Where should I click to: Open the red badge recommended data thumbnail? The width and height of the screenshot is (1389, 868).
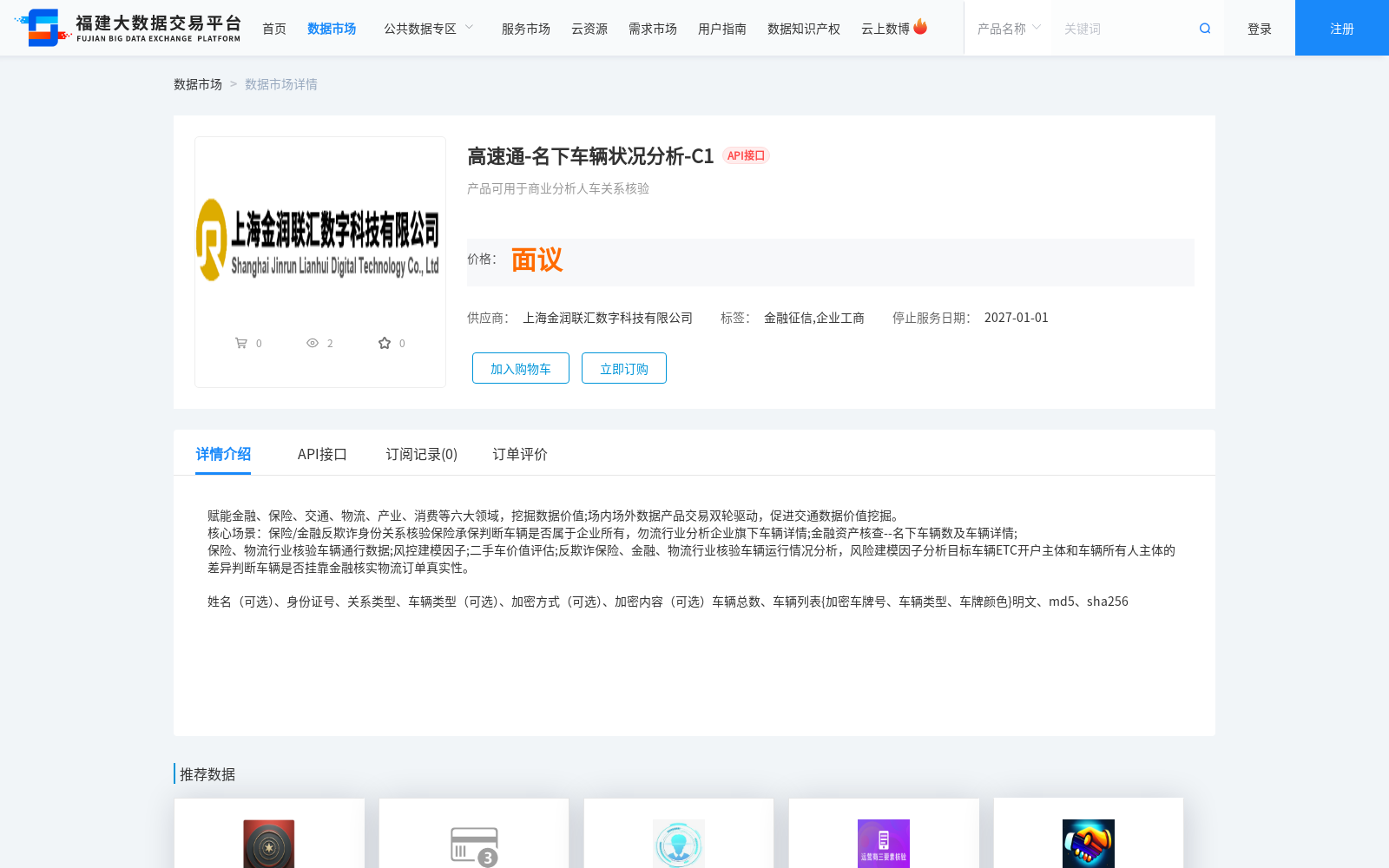[x=269, y=843]
